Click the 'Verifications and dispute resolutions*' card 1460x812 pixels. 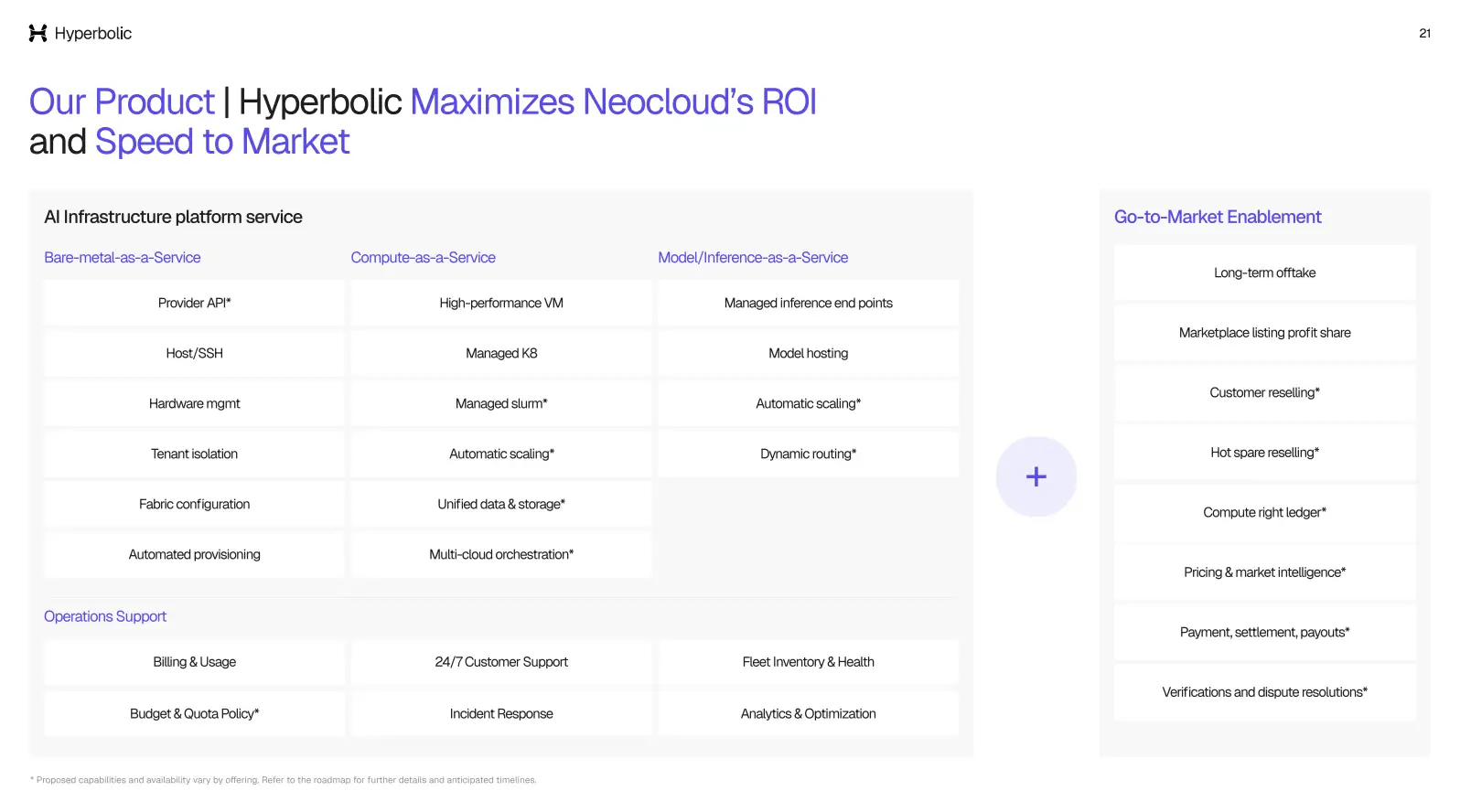(1265, 692)
